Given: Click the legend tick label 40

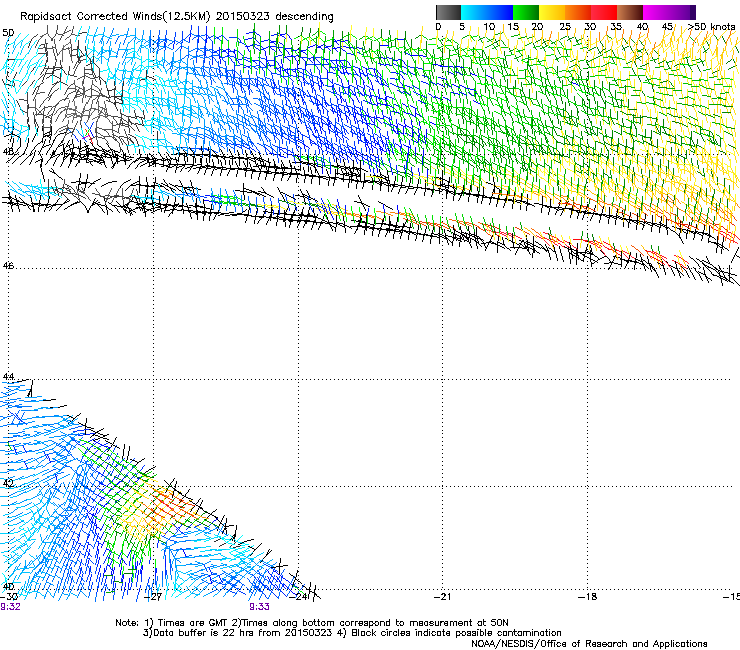Looking at the screenshot, I should 642,27.
